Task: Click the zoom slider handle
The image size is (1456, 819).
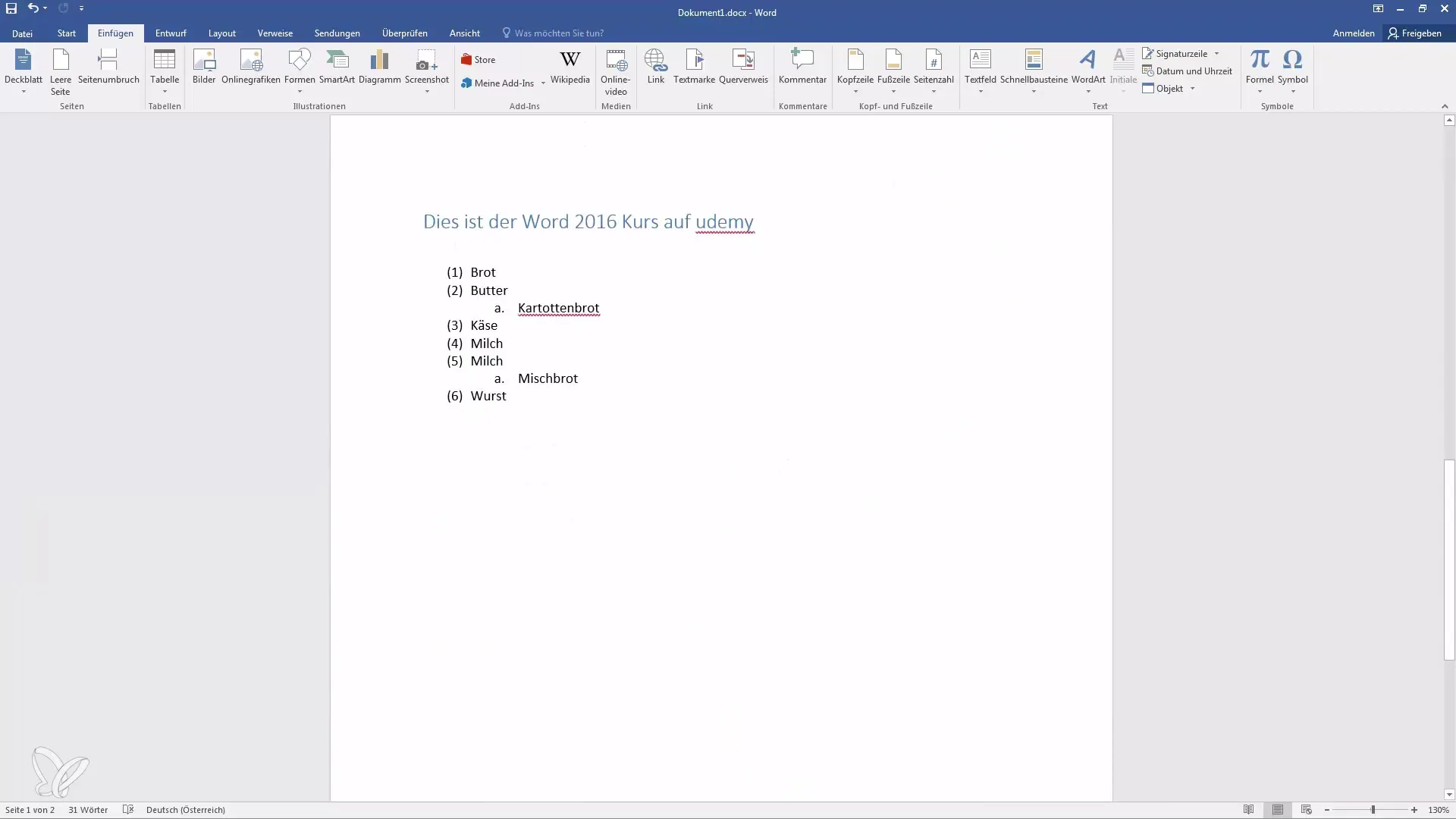Action: click(x=1373, y=810)
